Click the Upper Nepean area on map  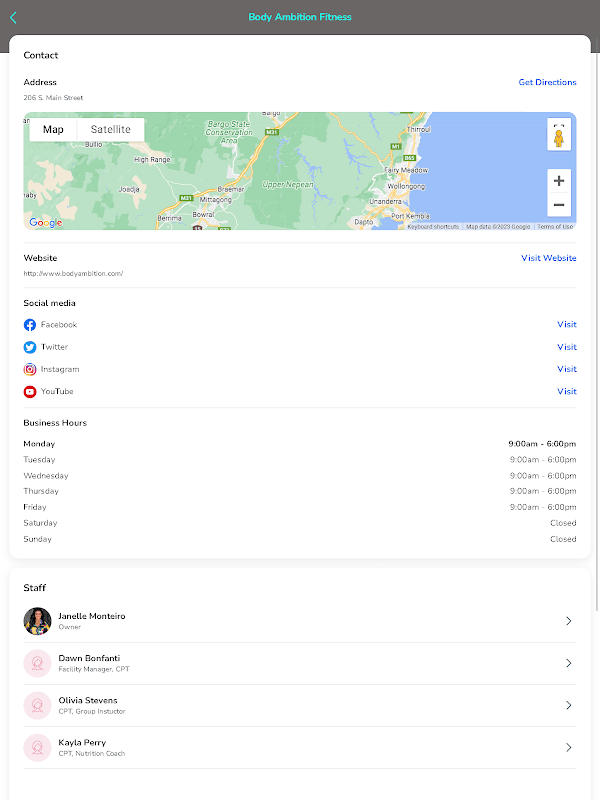coord(288,185)
